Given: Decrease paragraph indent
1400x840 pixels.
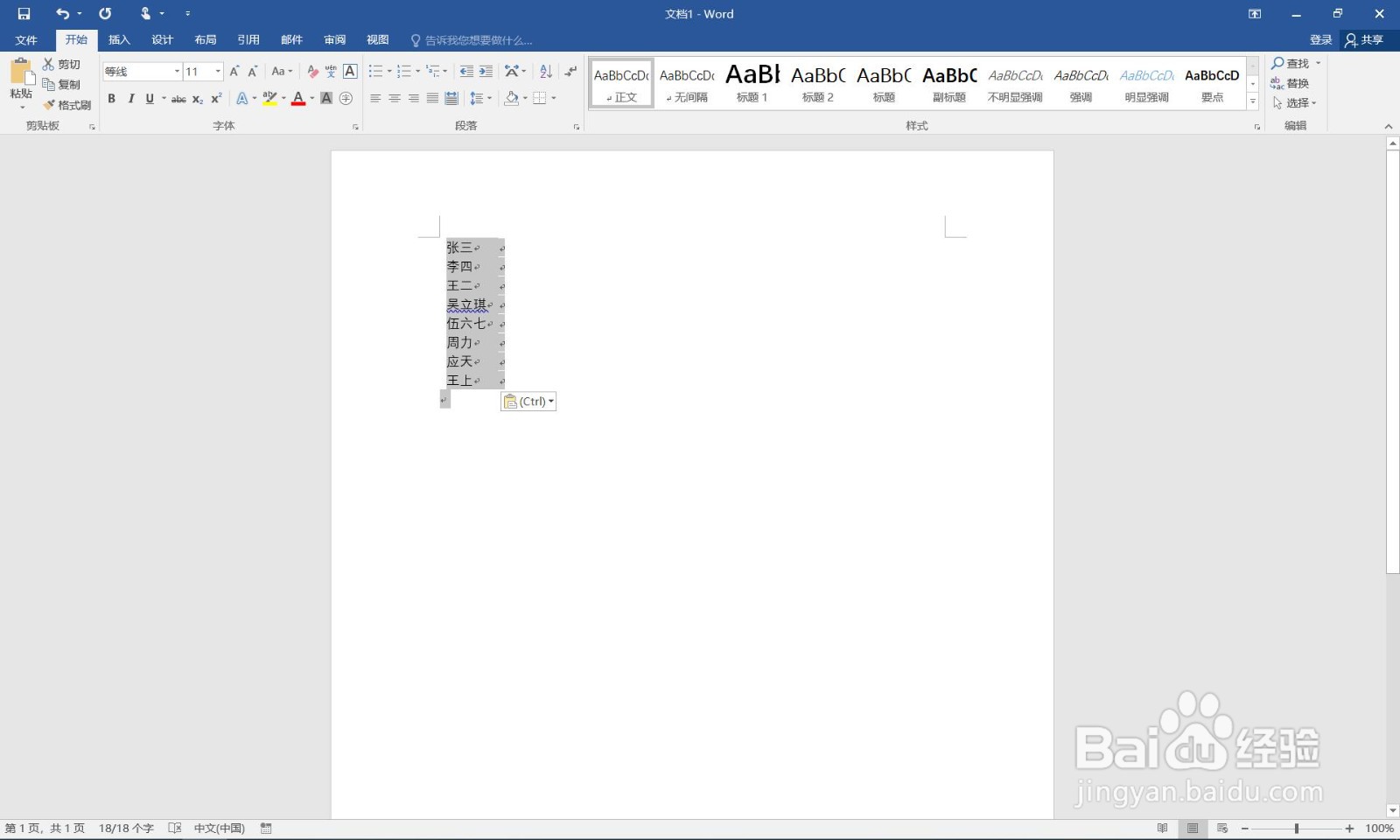Looking at the screenshot, I should click(466, 72).
